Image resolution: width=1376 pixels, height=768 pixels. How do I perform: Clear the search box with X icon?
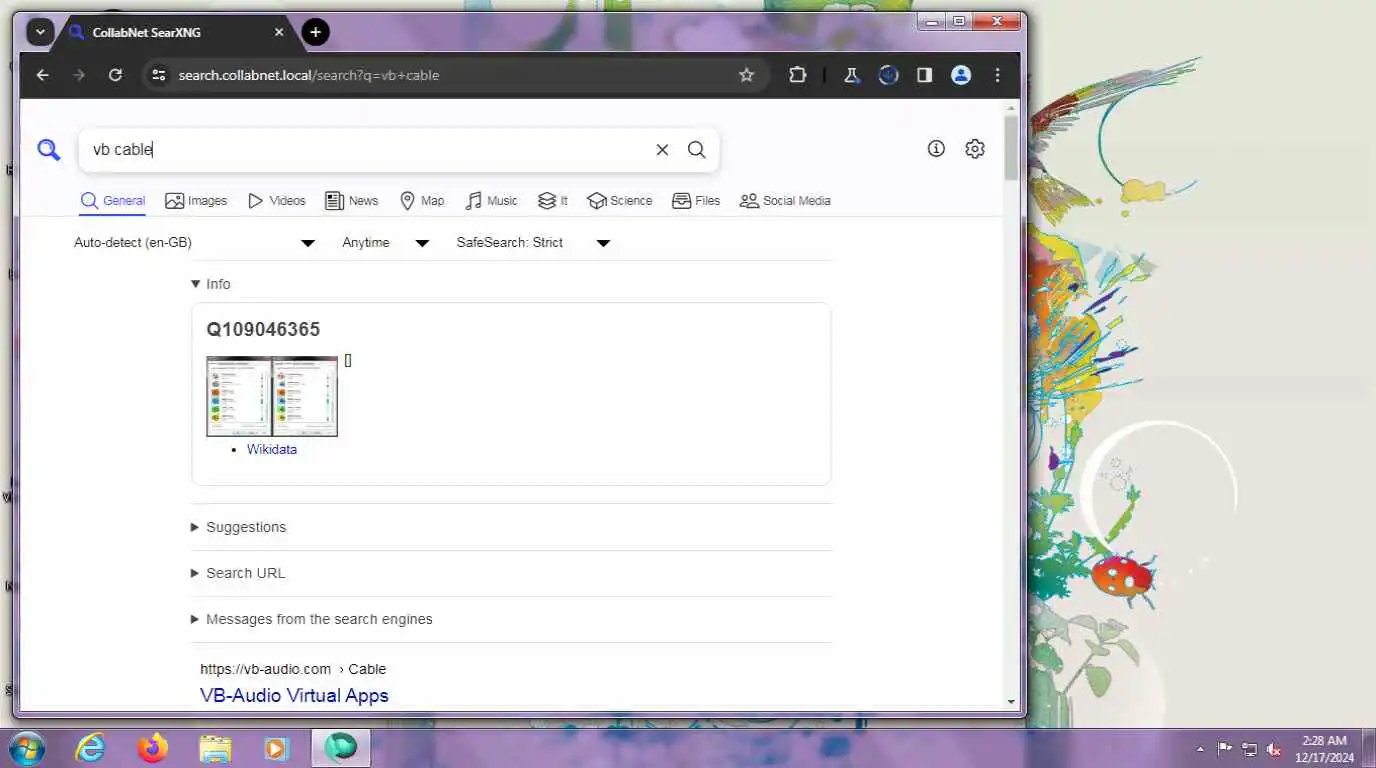662,150
